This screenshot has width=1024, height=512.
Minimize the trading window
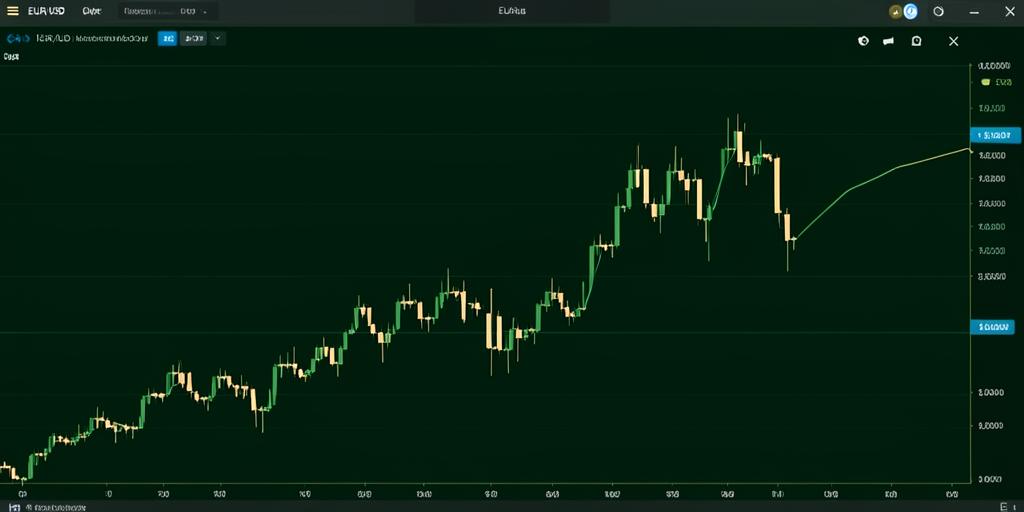tap(974, 12)
